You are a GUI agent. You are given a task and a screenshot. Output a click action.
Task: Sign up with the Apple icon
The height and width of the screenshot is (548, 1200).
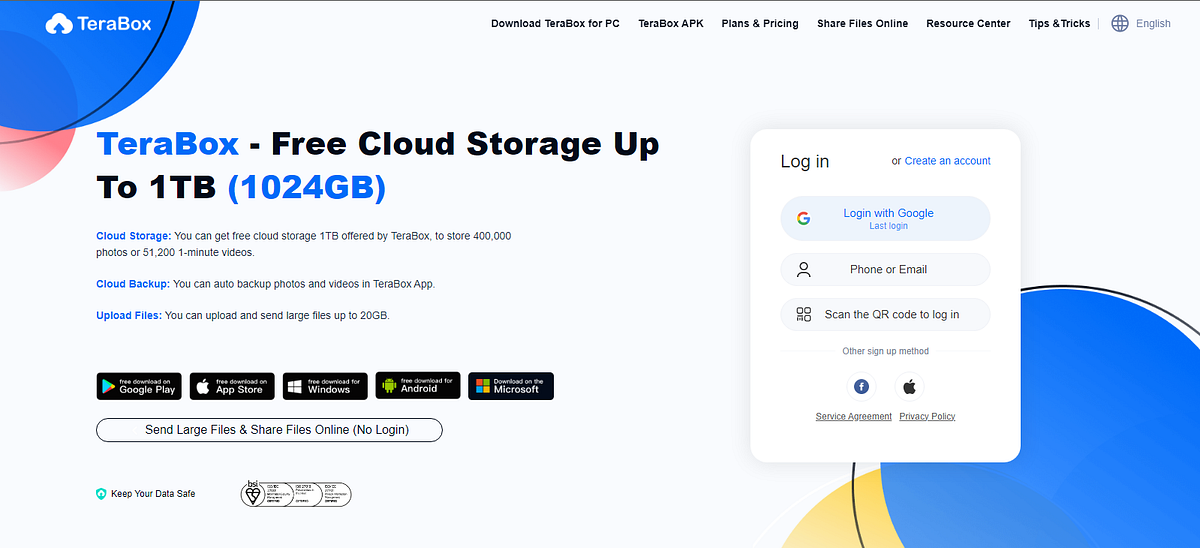pos(910,386)
